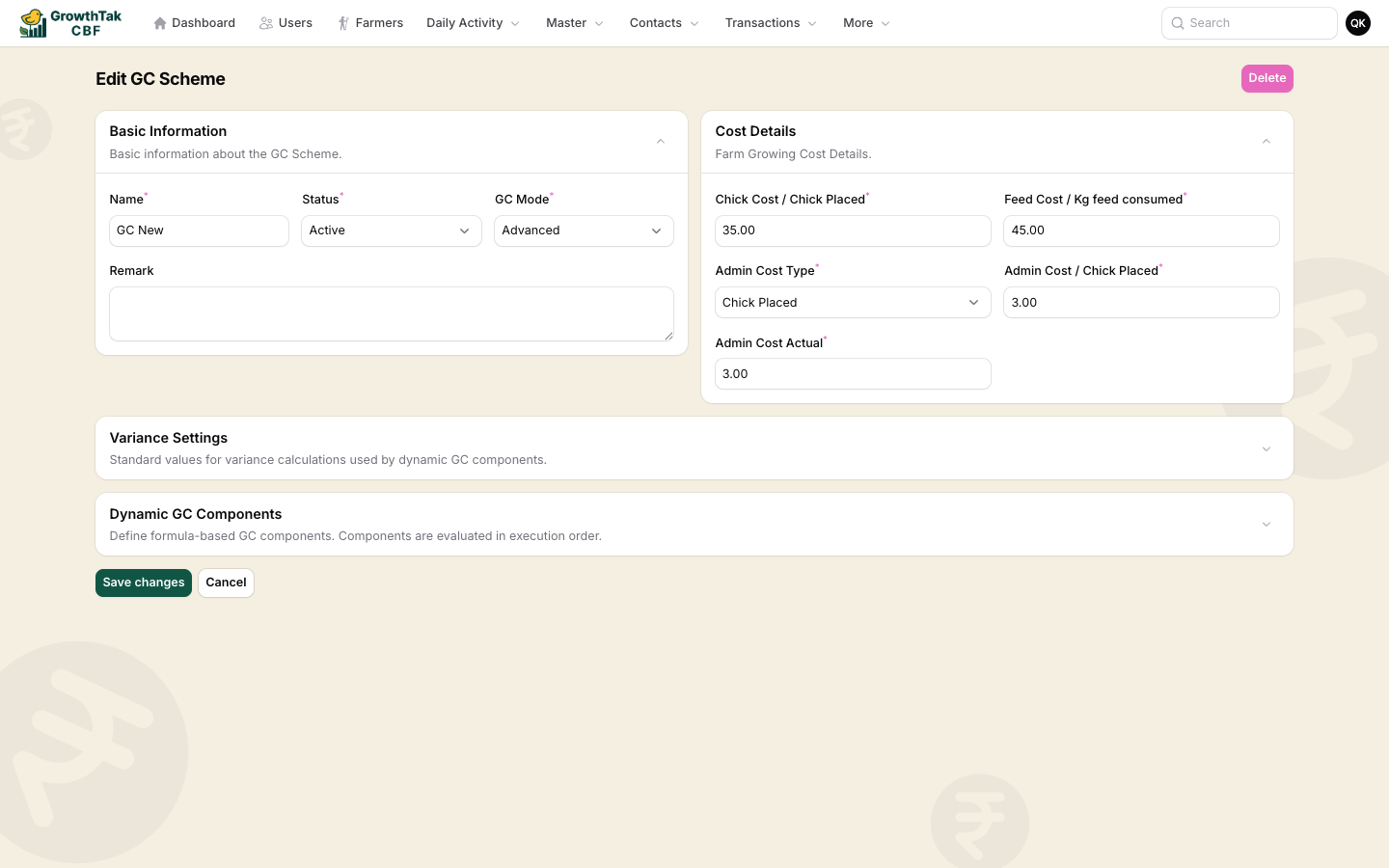Screen dimensions: 1389x868
Task: Save changes to the scheme
Action: (144, 583)
